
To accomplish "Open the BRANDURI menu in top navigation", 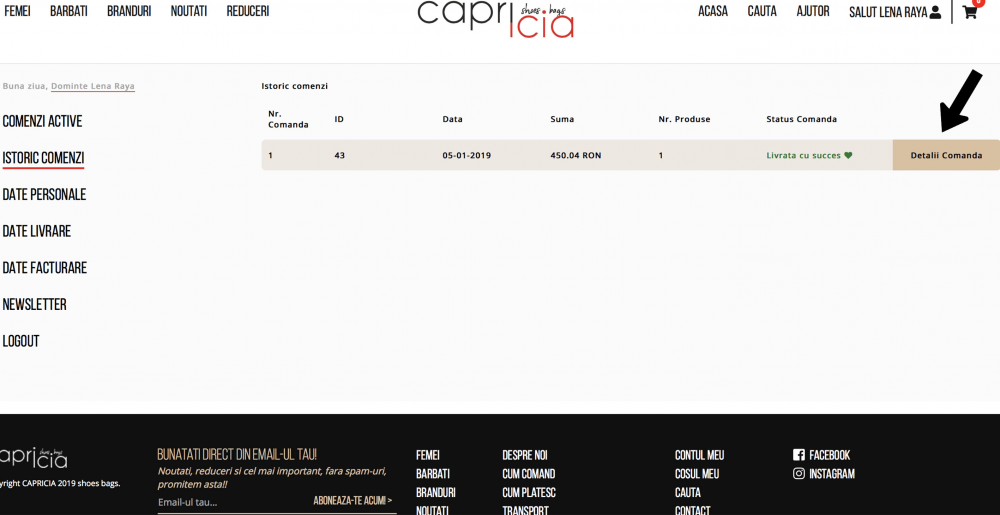I will 129,11.
